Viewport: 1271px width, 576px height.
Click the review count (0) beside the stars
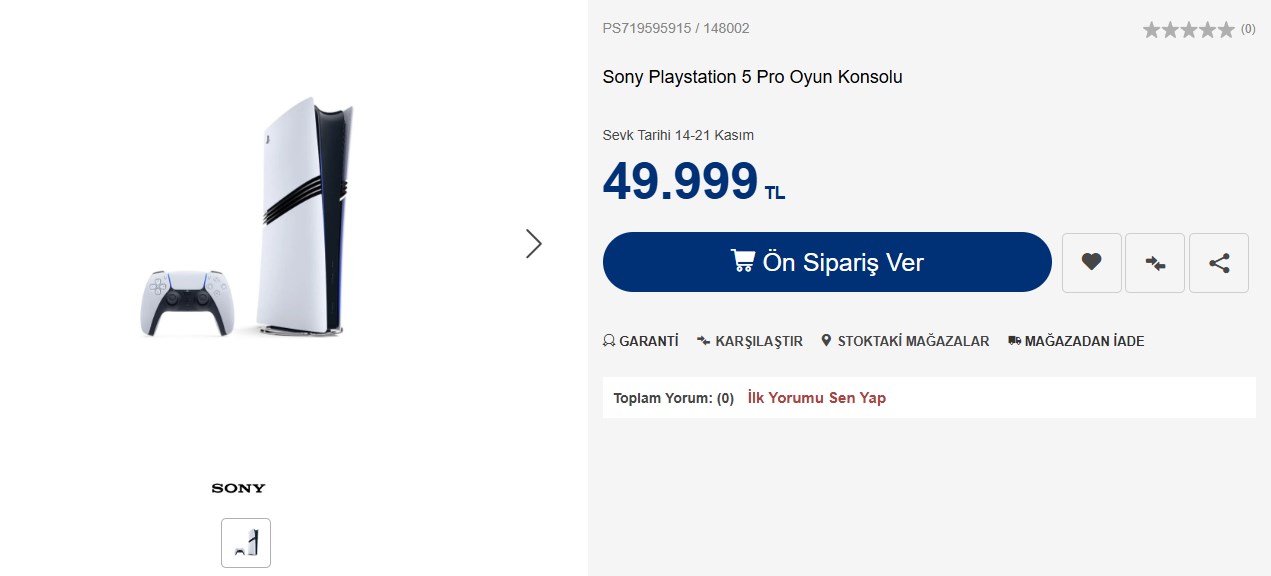[x=1248, y=29]
